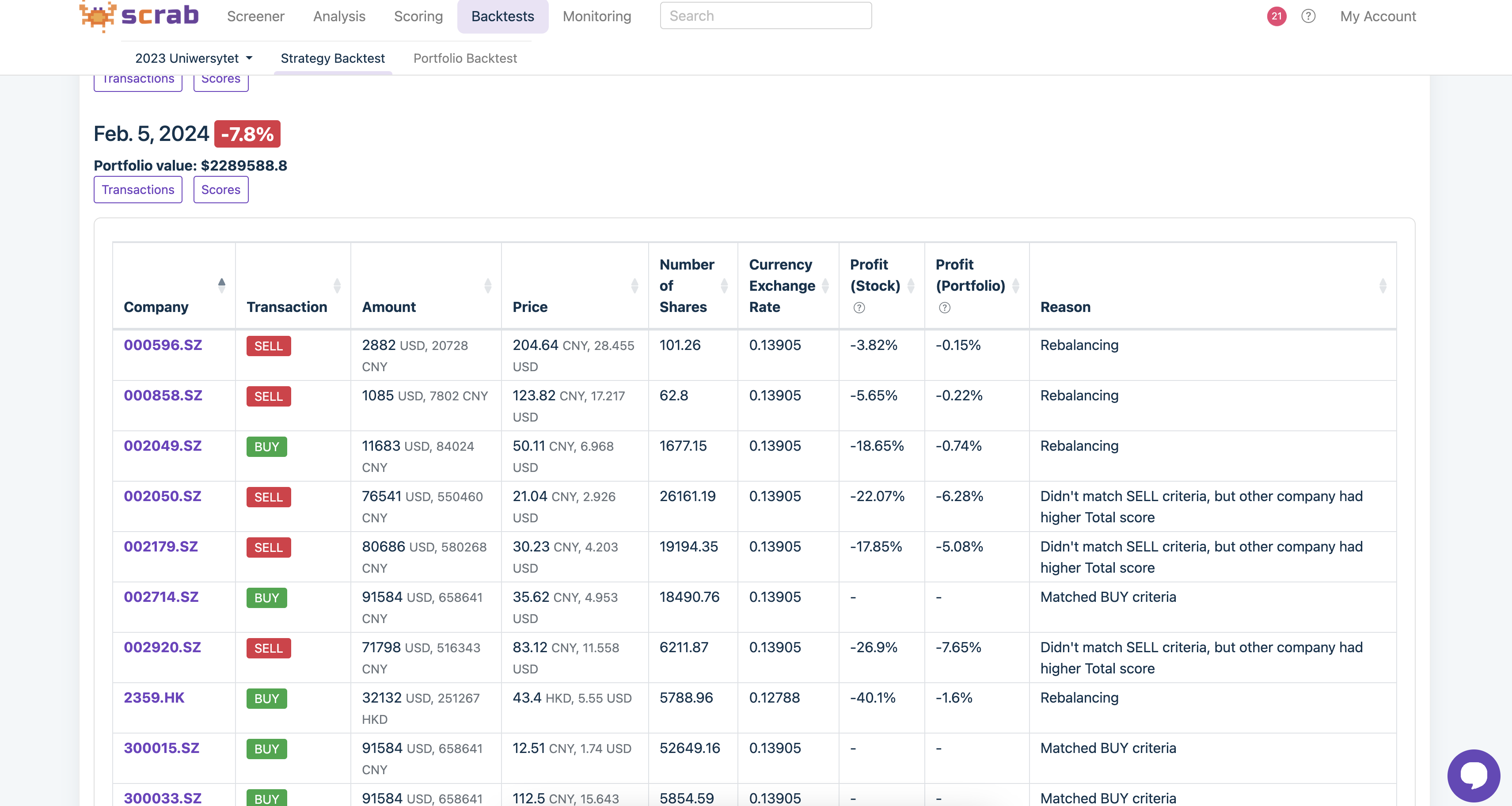Sort table by Price column arrows

click(634, 286)
